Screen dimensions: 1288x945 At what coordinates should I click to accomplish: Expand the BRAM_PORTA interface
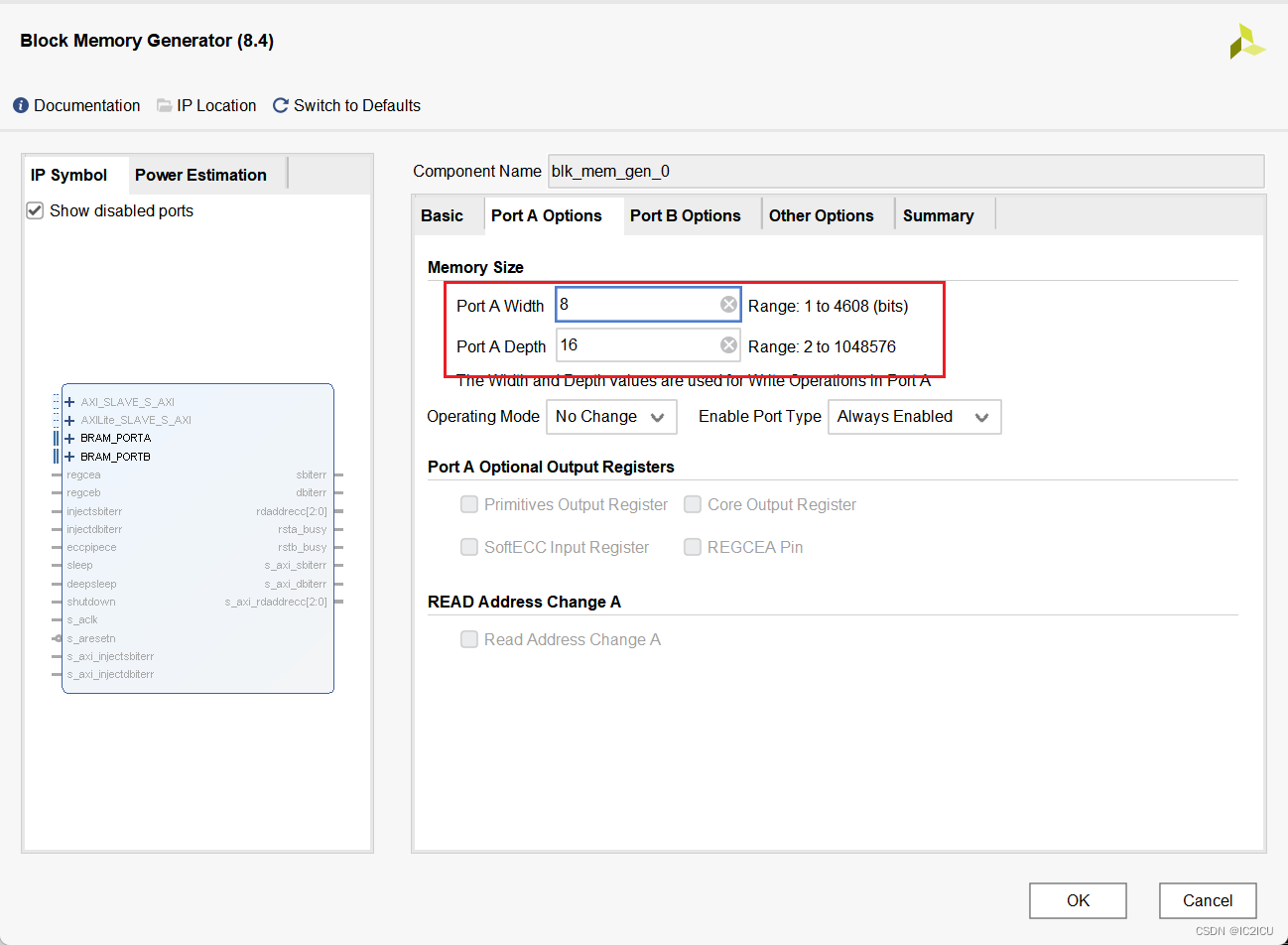(x=69, y=438)
